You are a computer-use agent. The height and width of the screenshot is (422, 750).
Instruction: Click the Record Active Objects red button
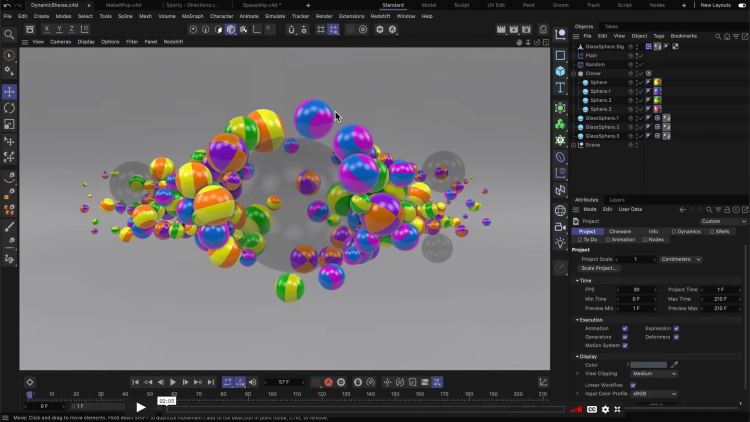coord(329,382)
